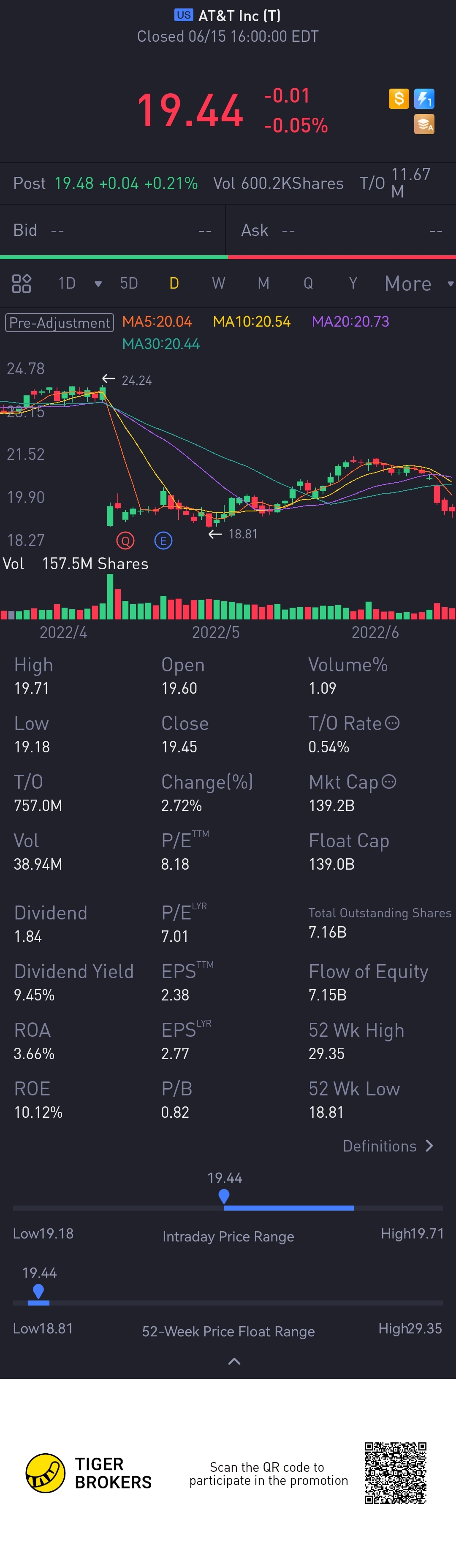Switch to the 5D chart tab
Image resolution: width=456 pixels, height=1568 pixels.
click(x=129, y=284)
